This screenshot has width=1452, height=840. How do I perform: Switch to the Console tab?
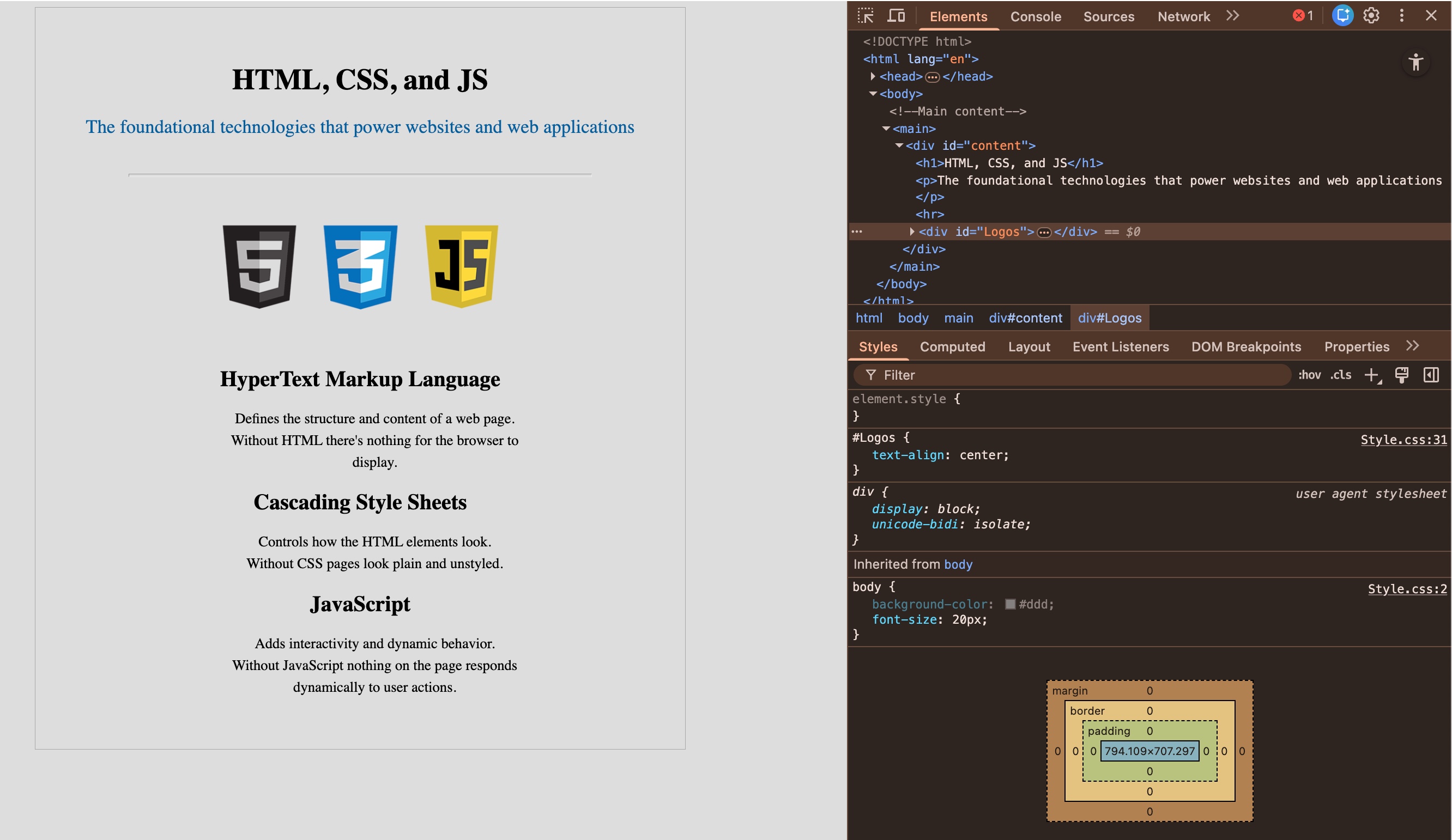click(x=1035, y=17)
